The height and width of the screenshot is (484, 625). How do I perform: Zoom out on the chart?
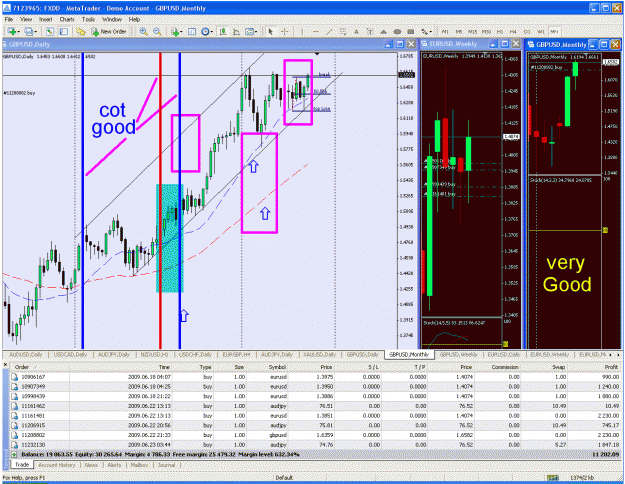coord(157,31)
